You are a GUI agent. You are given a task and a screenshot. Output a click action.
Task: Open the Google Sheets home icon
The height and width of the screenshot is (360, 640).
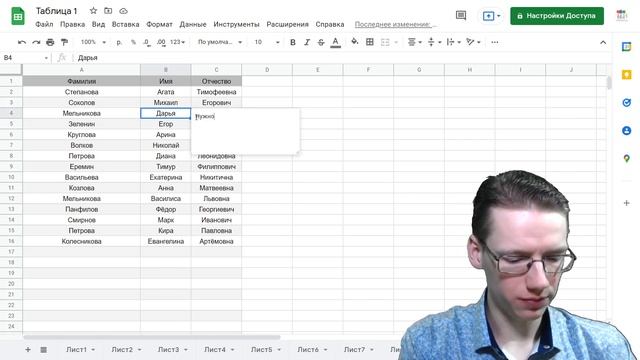click(18, 16)
